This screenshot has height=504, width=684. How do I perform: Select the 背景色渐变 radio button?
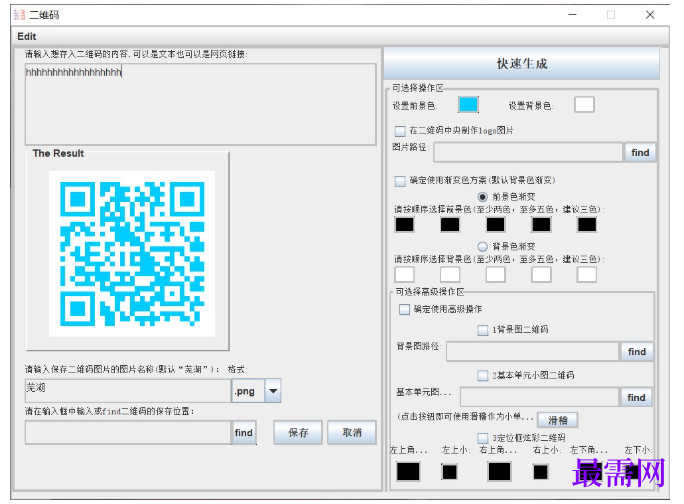[482, 247]
